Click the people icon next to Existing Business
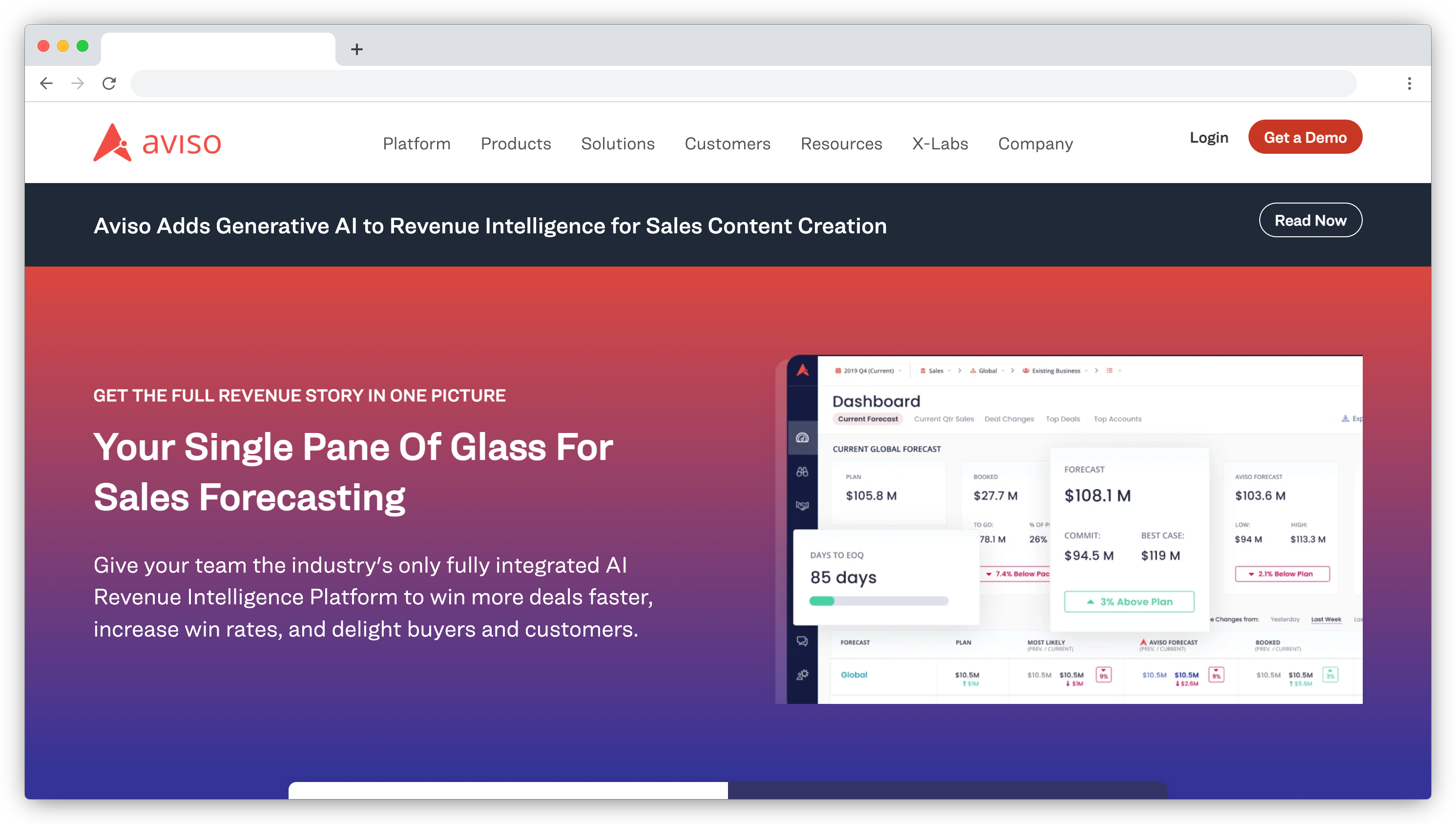This screenshot has width=1456, height=824. (x=1026, y=371)
